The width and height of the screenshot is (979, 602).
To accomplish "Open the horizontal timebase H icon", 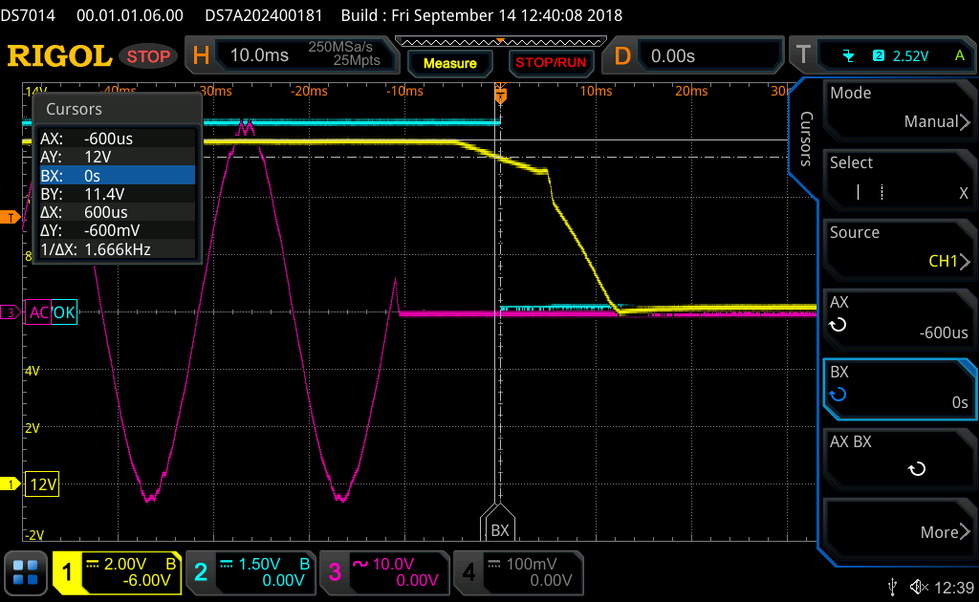I will click(x=201, y=56).
